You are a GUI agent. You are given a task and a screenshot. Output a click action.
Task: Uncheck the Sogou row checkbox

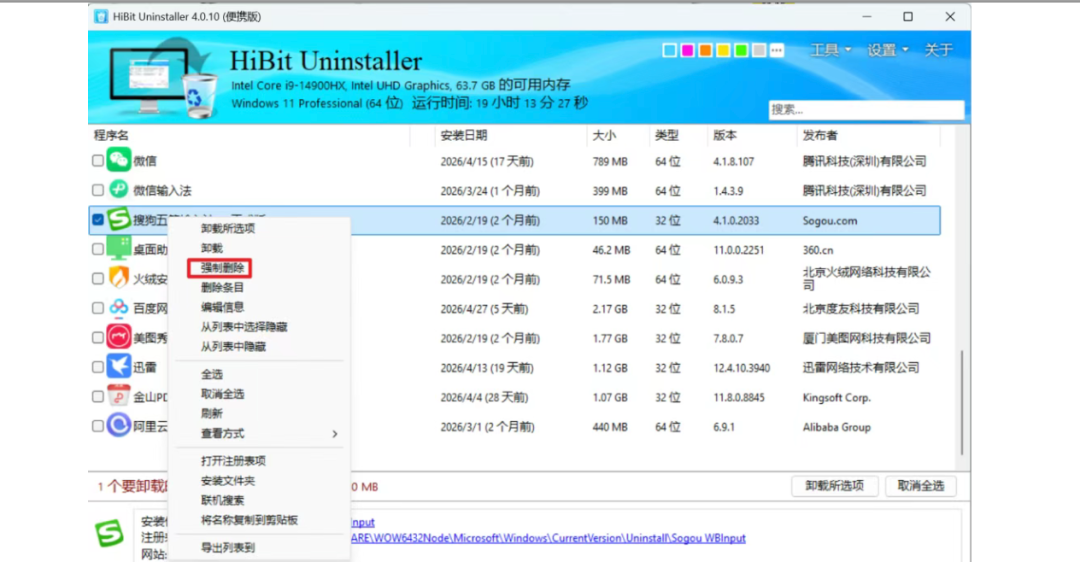coord(98,220)
